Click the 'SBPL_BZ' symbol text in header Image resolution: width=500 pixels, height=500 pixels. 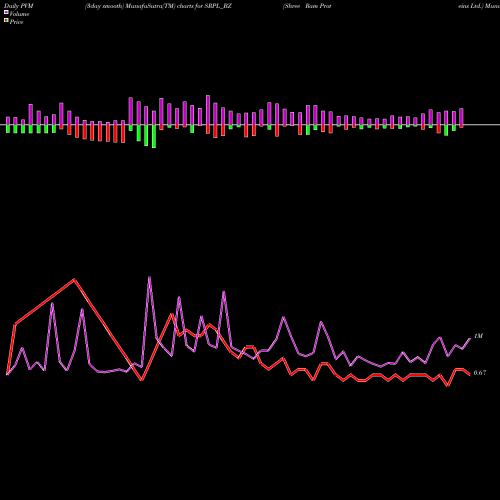pos(218,6)
